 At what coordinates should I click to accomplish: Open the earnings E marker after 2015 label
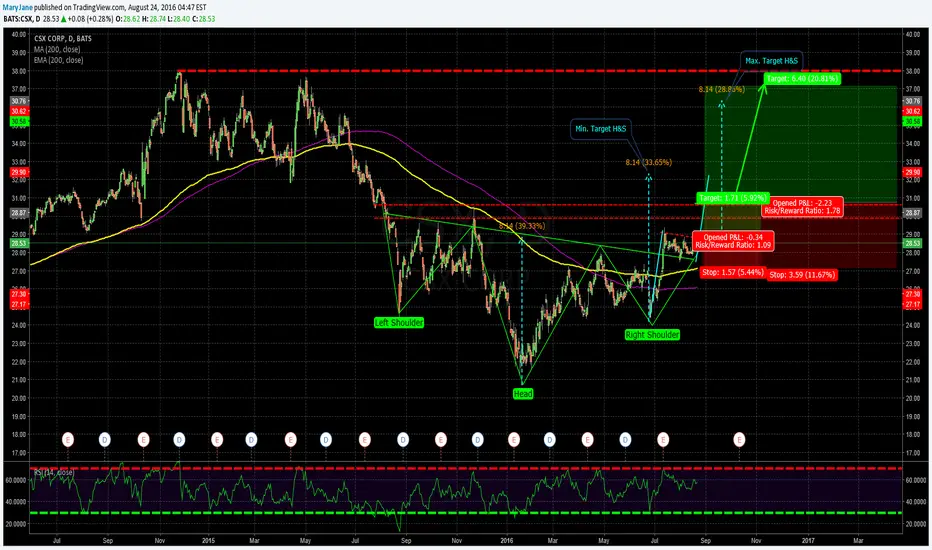click(217, 440)
